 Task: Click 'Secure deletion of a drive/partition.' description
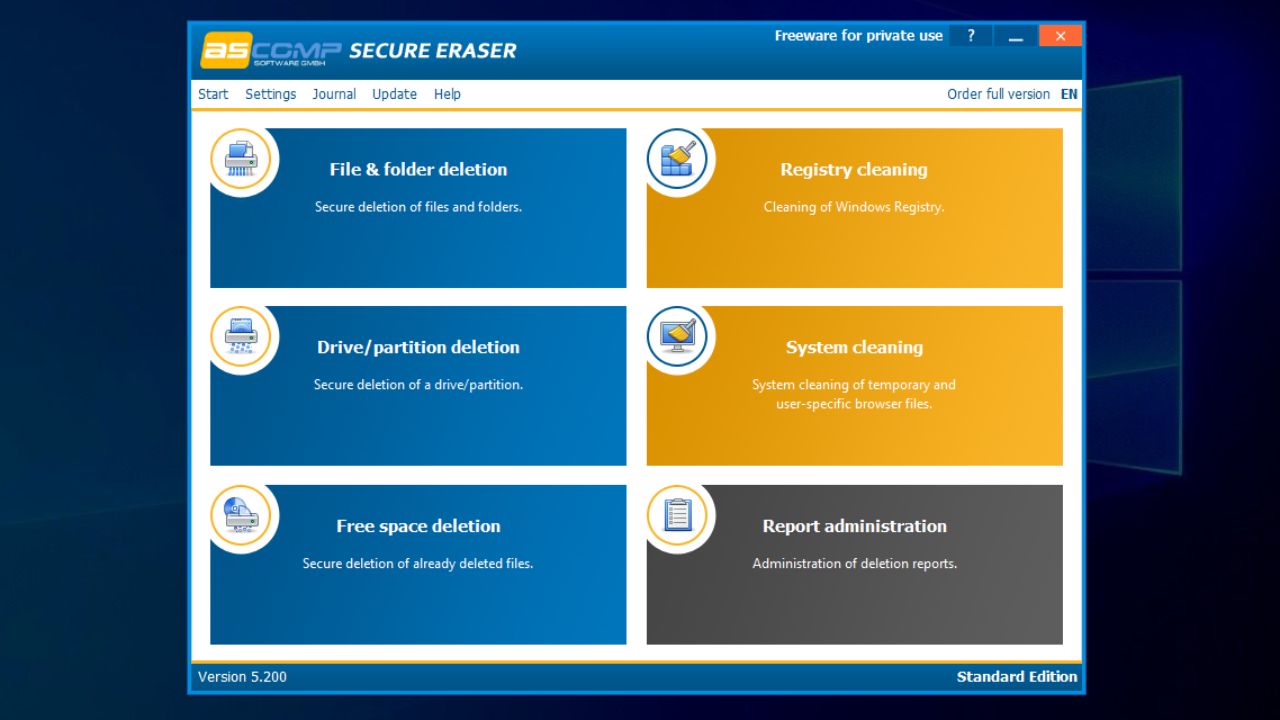click(418, 385)
